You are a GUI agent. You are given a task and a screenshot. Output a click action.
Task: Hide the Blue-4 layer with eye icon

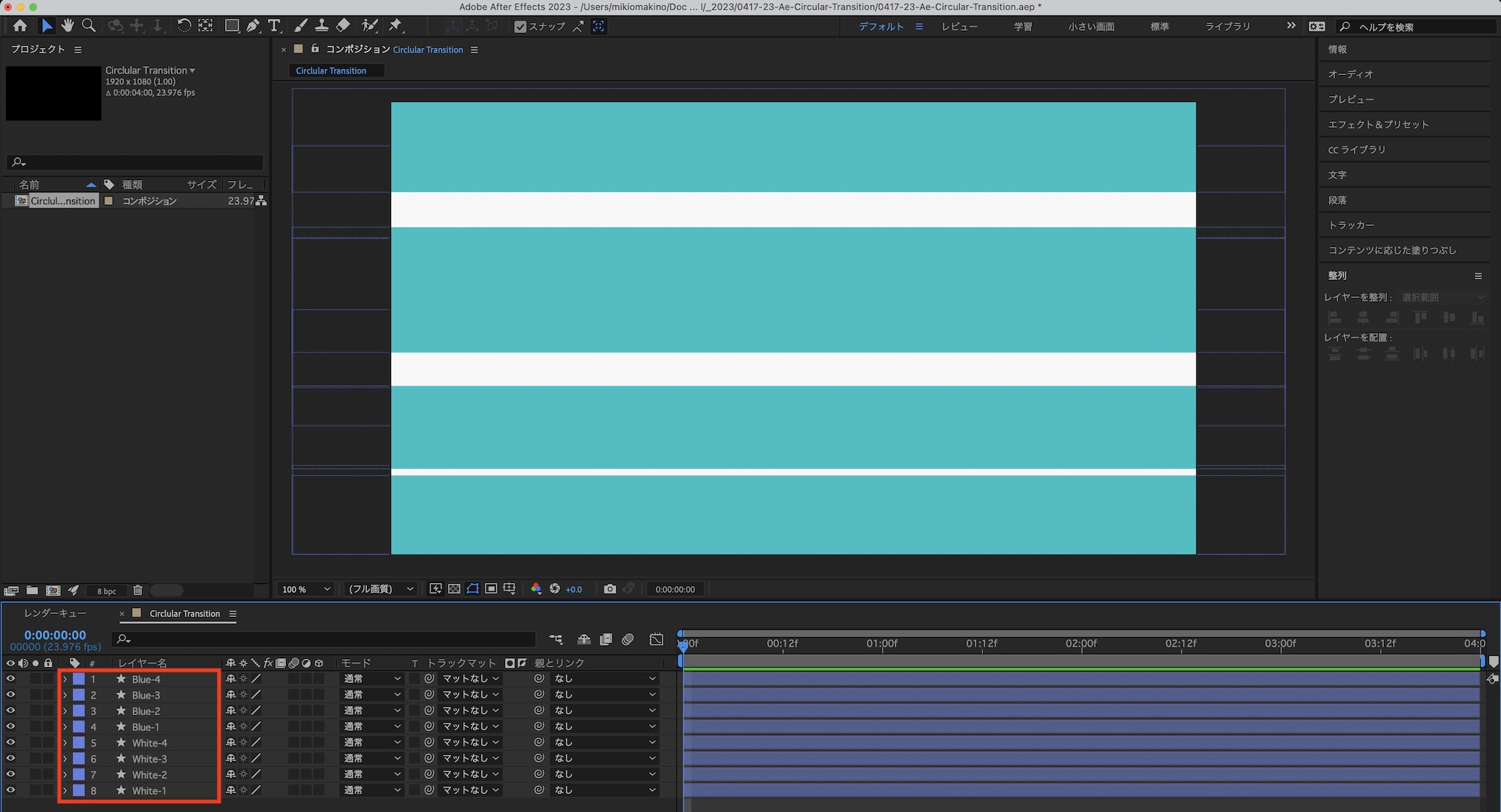pyautogui.click(x=11, y=679)
